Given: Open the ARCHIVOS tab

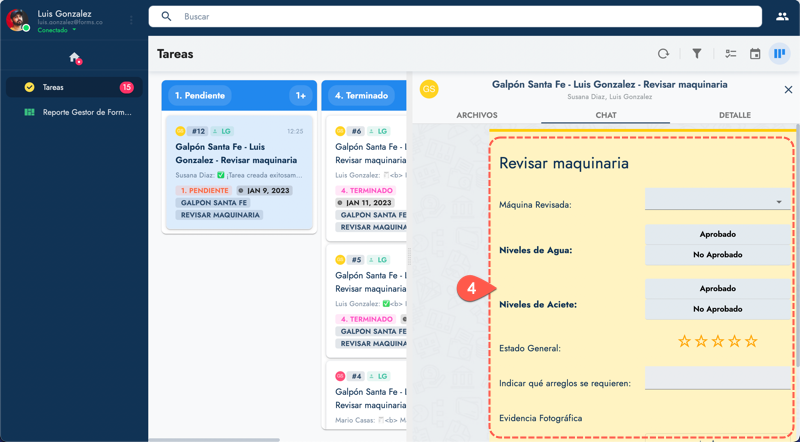Looking at the screenshot, I should [477, 115].
